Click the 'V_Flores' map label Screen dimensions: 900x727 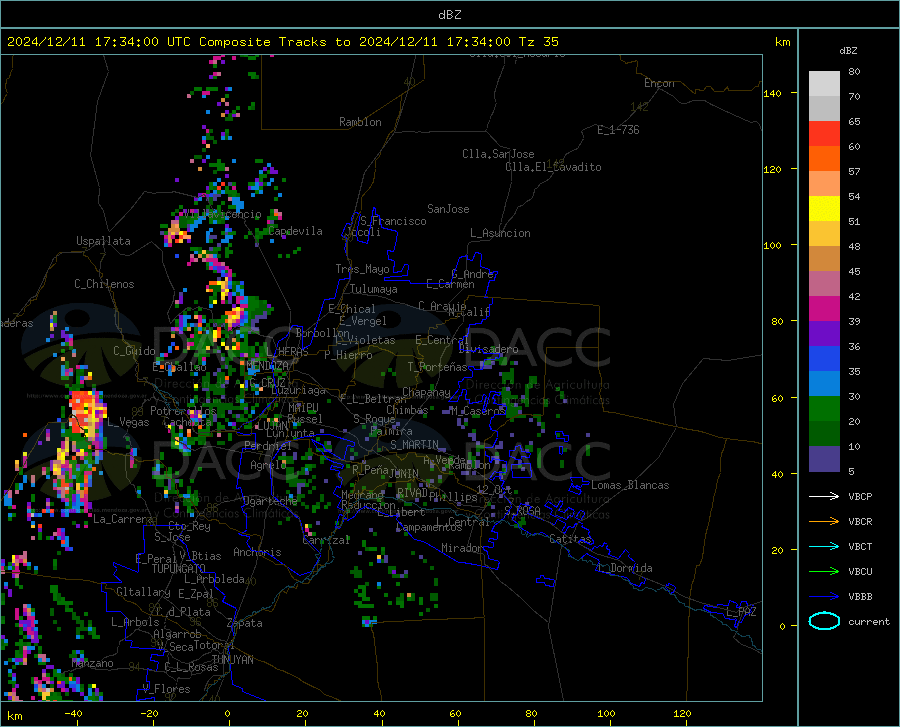pos(166,689)
